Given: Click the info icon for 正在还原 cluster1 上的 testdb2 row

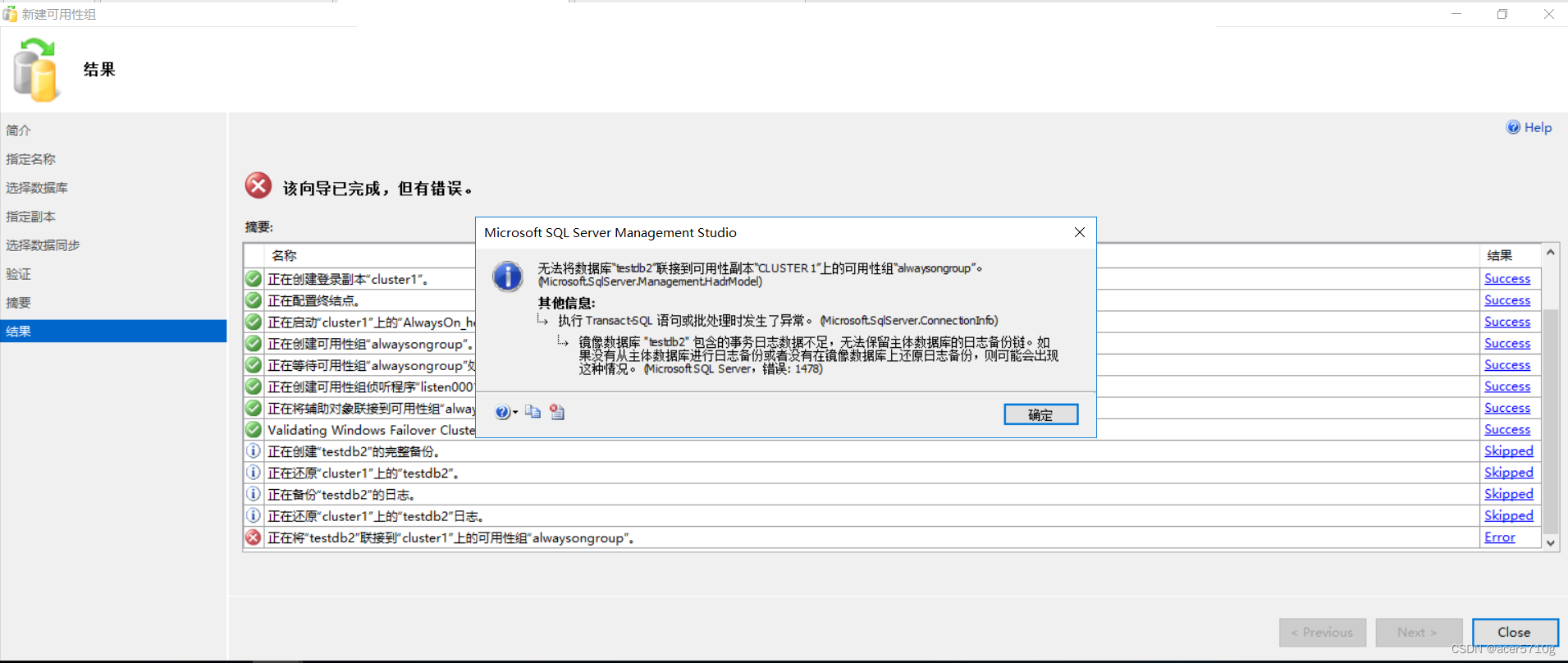Looking at the screenshot, I should click(254, 473).
